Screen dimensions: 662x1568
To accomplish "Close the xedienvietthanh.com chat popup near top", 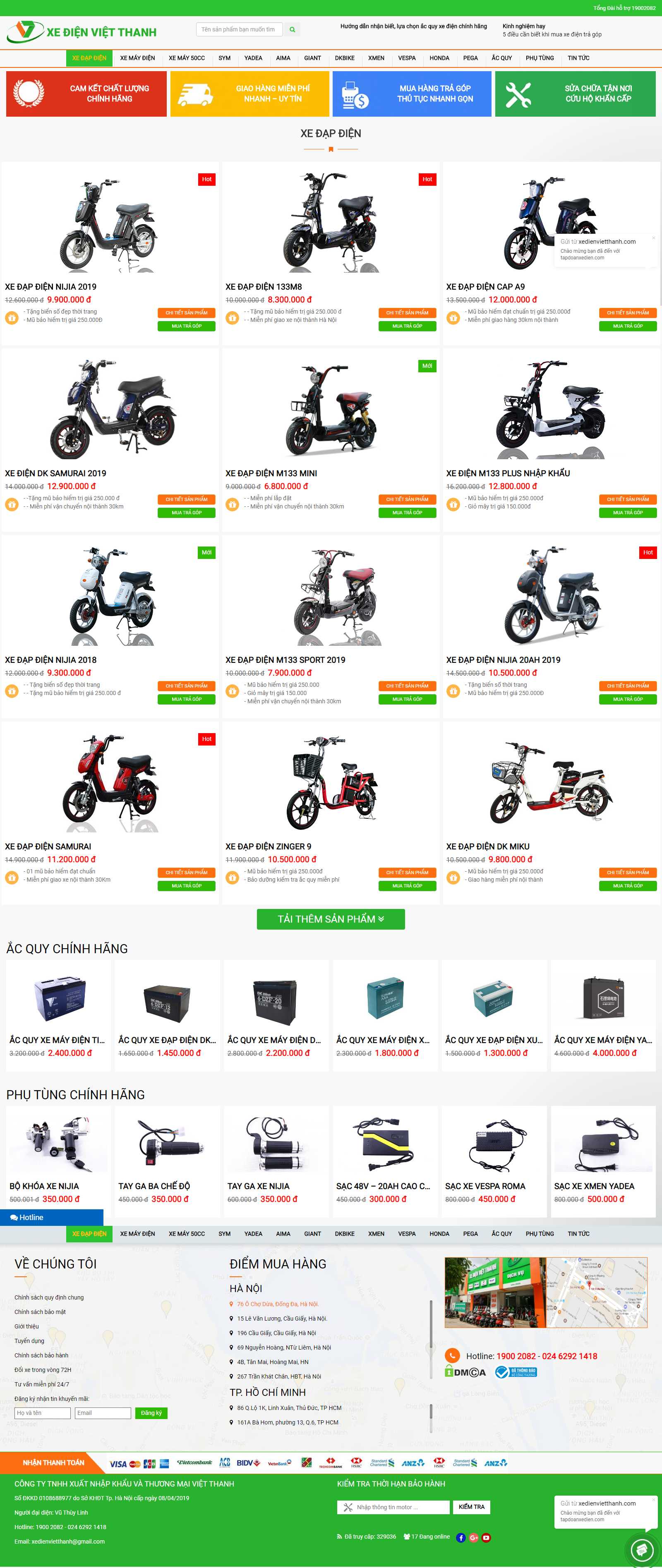I will coord(653,238).
